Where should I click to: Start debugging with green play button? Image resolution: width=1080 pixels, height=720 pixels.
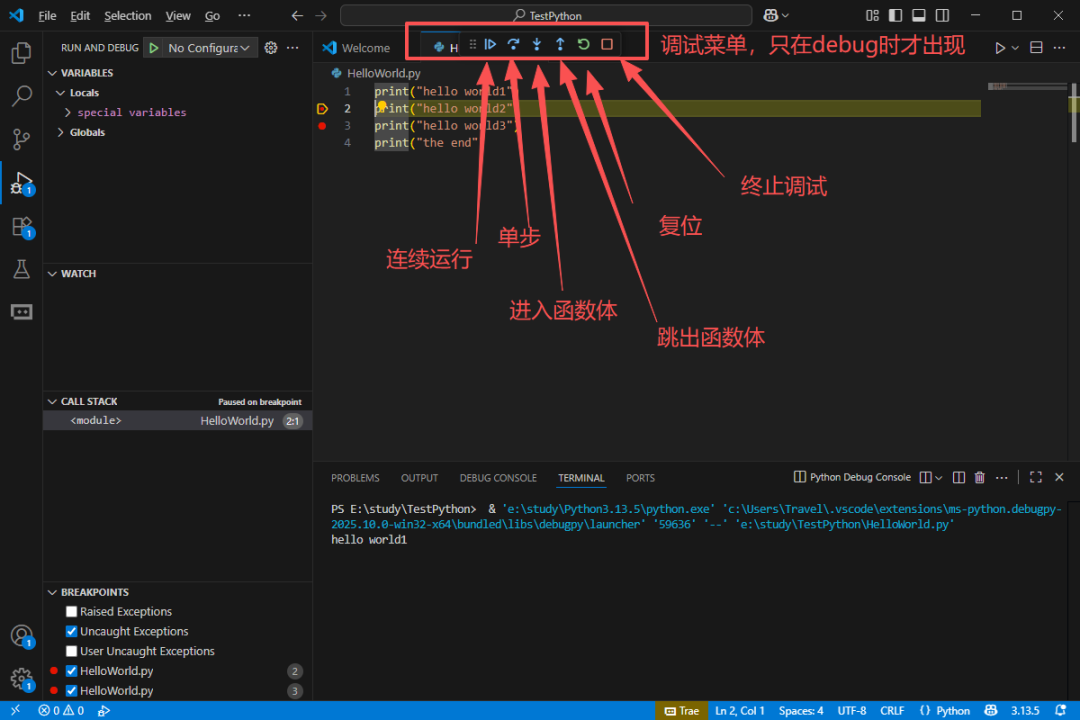154,48
